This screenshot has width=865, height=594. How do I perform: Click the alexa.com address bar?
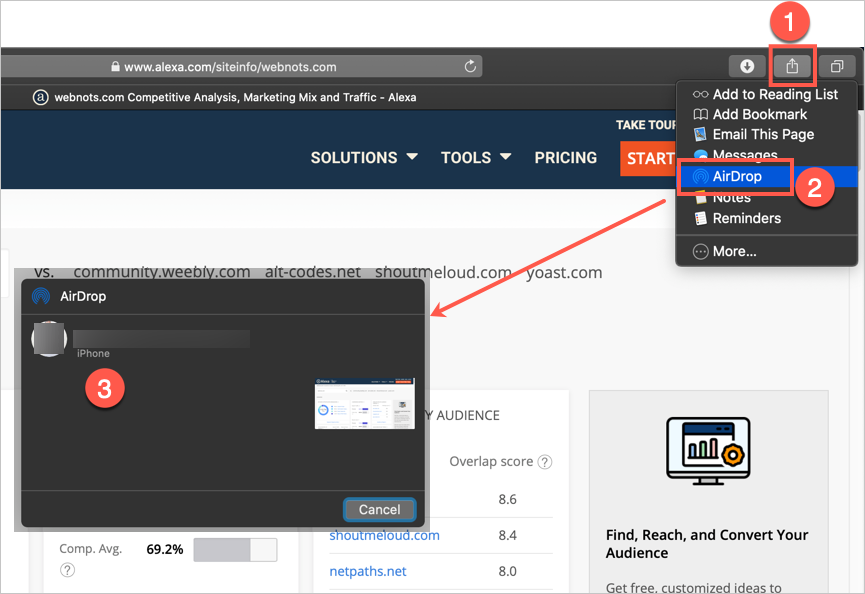(x=230, y=67)
